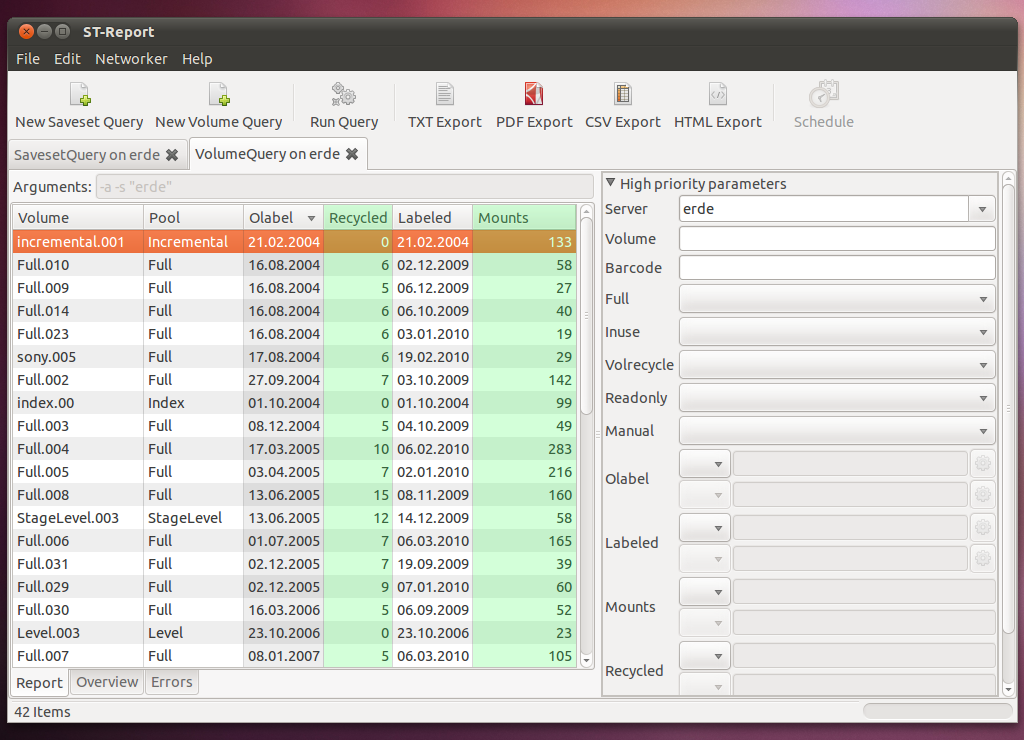
Task: Create a New Saveset Query
Action: (x=79, y=105)
